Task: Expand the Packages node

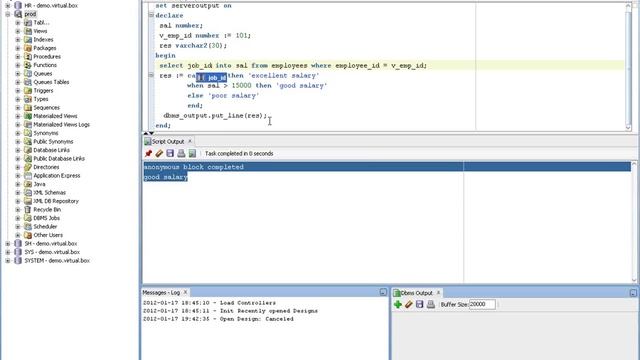Action: [x=18, y=48]
